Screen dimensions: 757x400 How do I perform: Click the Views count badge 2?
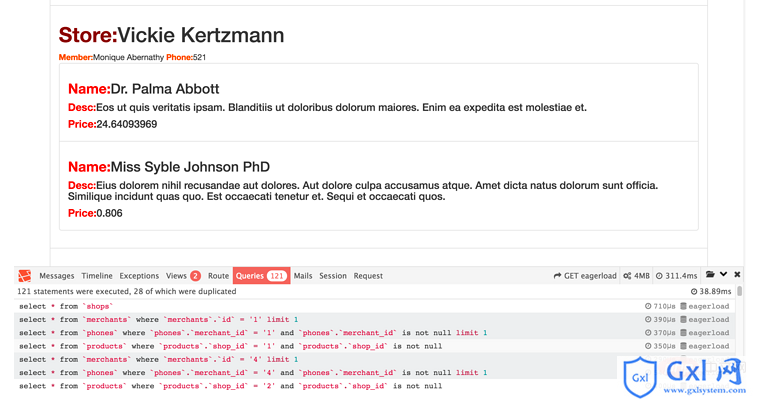pos(195,276)
